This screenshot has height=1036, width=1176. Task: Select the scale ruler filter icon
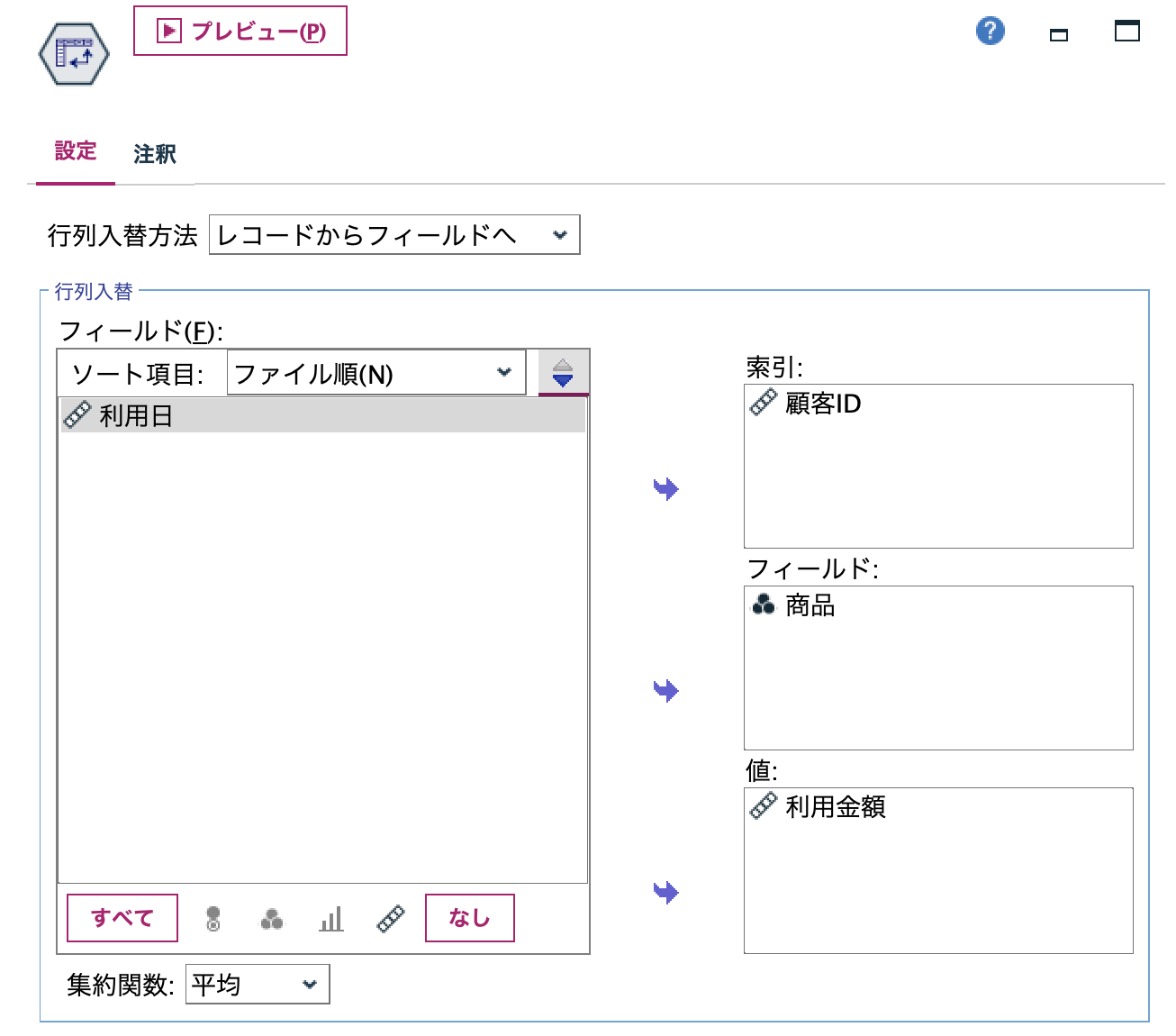click(388, 917)
